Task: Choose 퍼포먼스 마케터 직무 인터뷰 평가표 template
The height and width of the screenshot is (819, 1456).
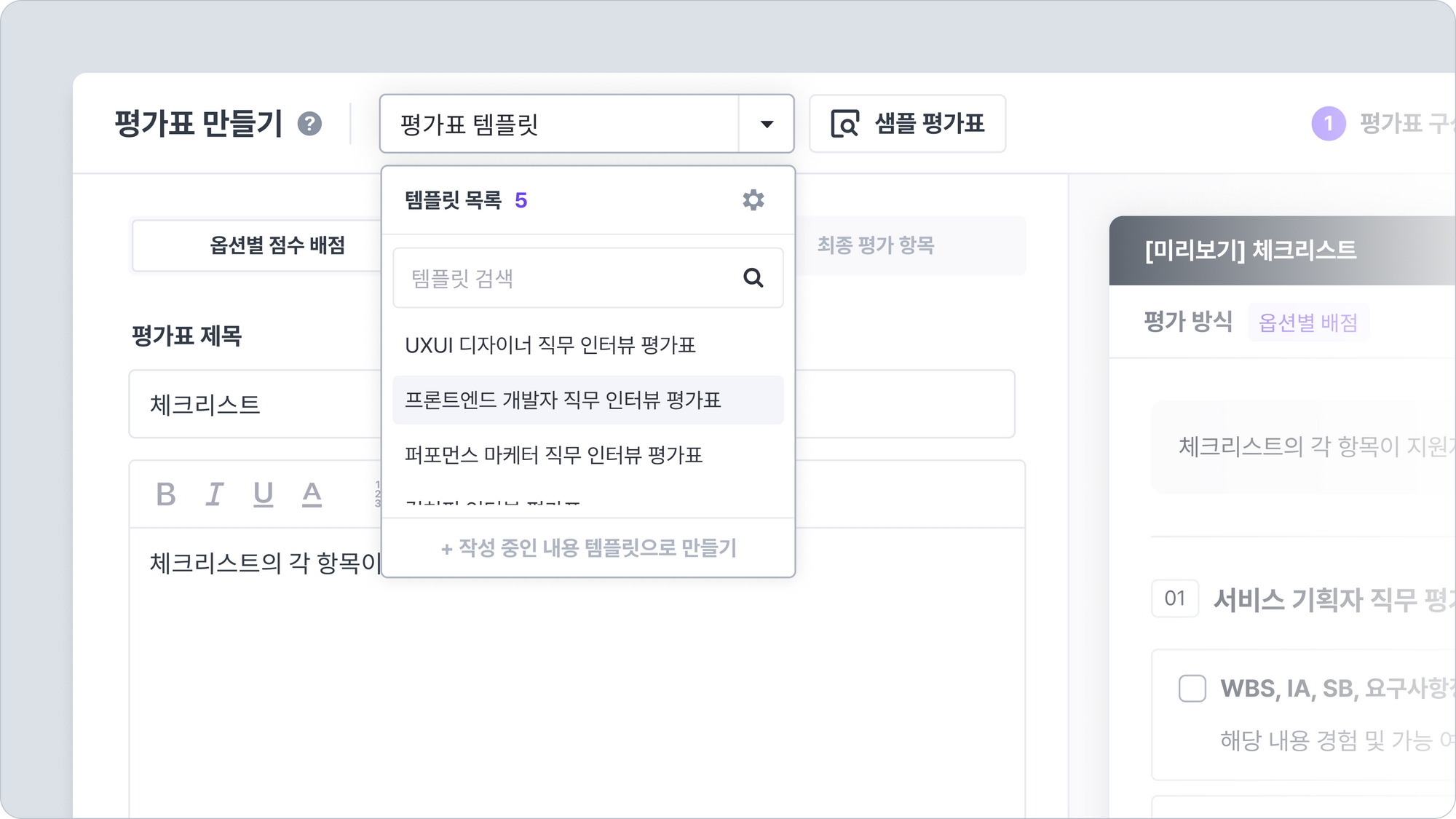Action: (553, 455)
